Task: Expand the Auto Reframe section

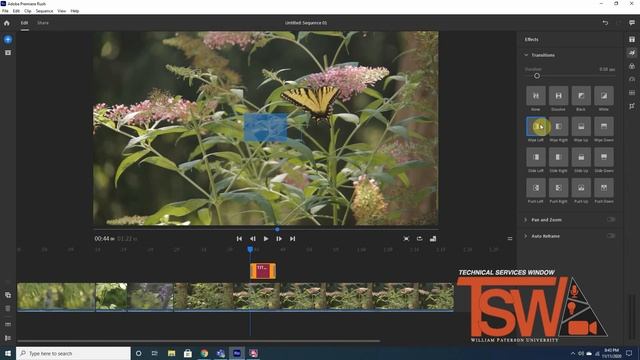Action: point(526,236)
